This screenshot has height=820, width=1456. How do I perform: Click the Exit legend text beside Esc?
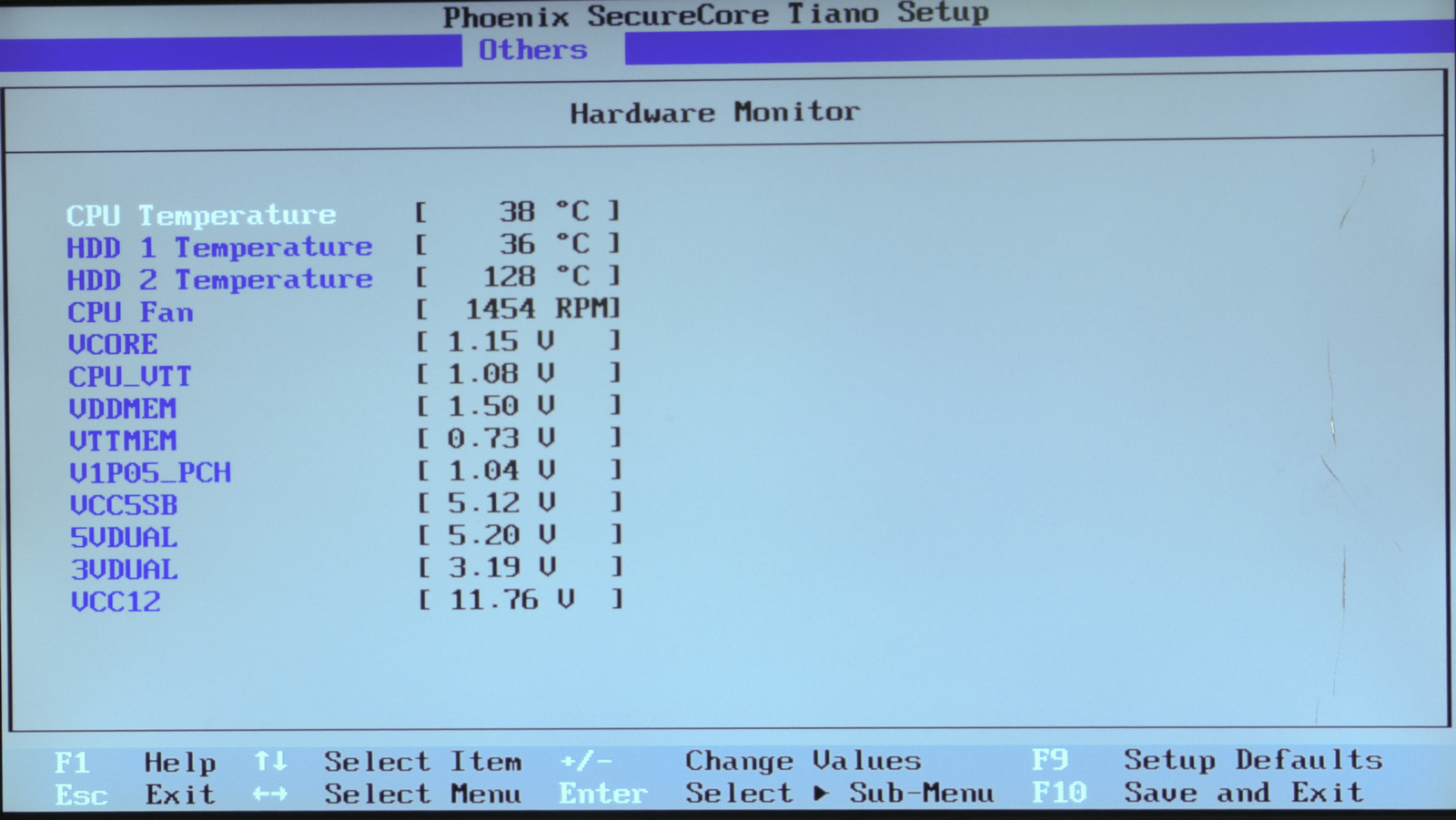click(180, 795)
